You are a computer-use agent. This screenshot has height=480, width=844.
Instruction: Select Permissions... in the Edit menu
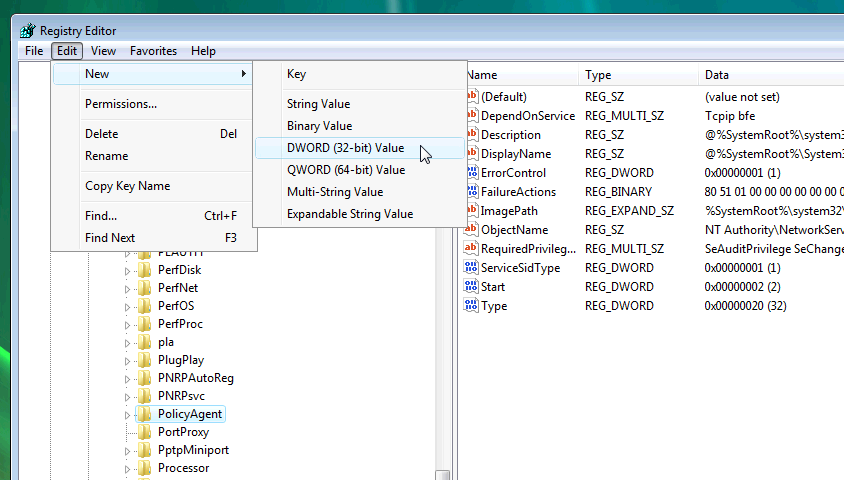(x=121, y=104)
